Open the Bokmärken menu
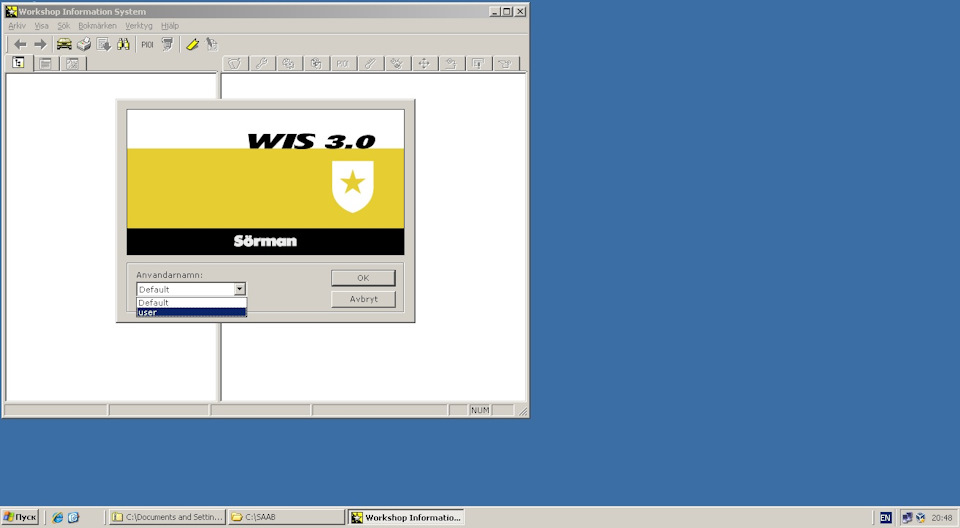This screenshot has height=528, width=960. pyautogui.click(x=97, y=26)
